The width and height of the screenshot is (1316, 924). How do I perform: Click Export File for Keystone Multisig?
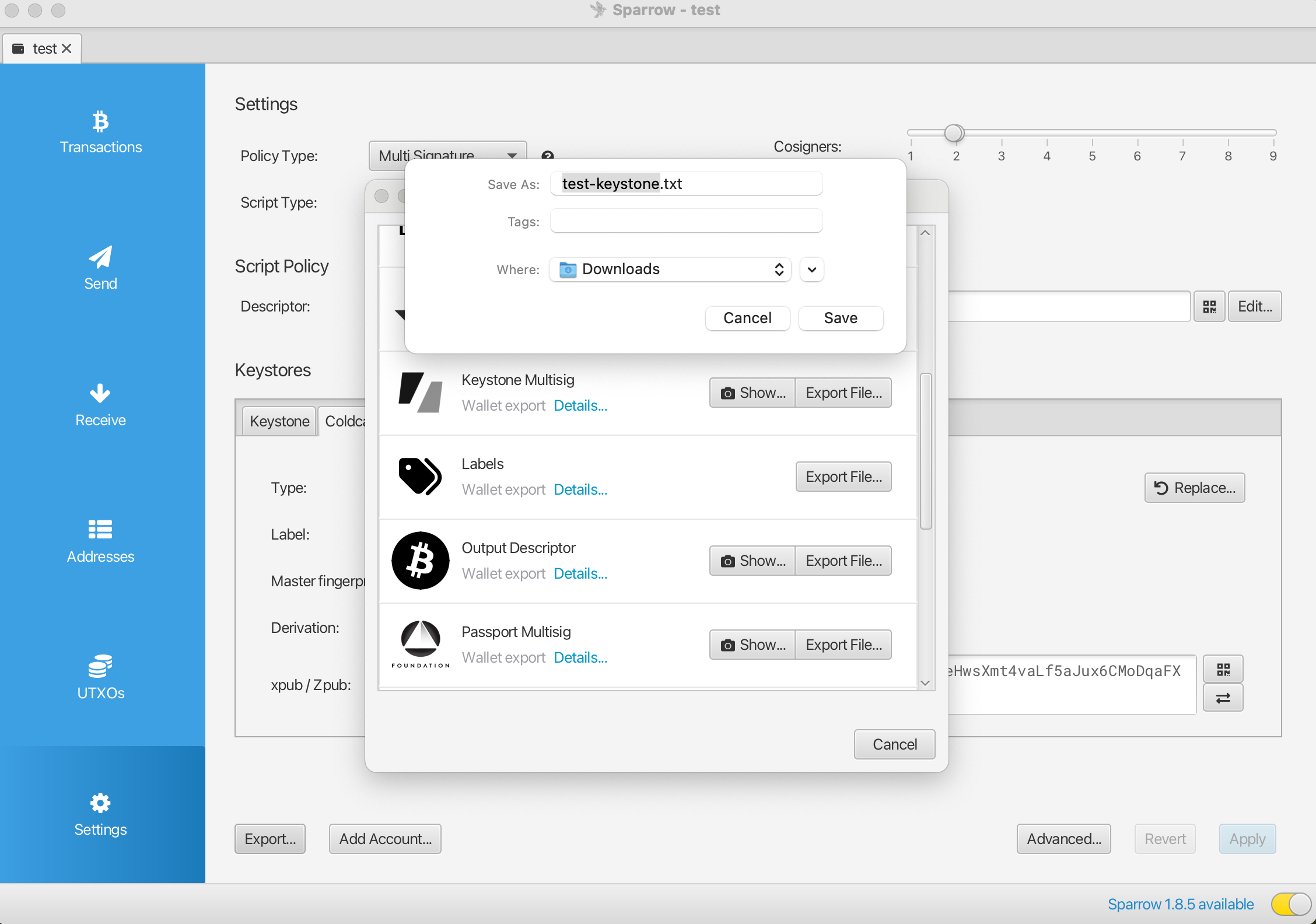[x=843, y=393]
